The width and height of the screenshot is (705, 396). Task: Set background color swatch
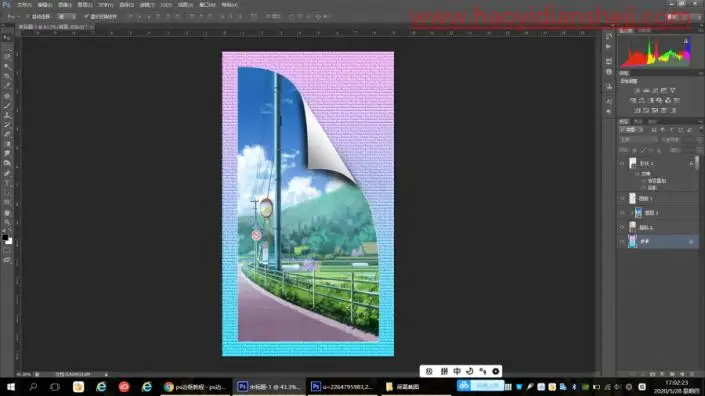point(9,241)
